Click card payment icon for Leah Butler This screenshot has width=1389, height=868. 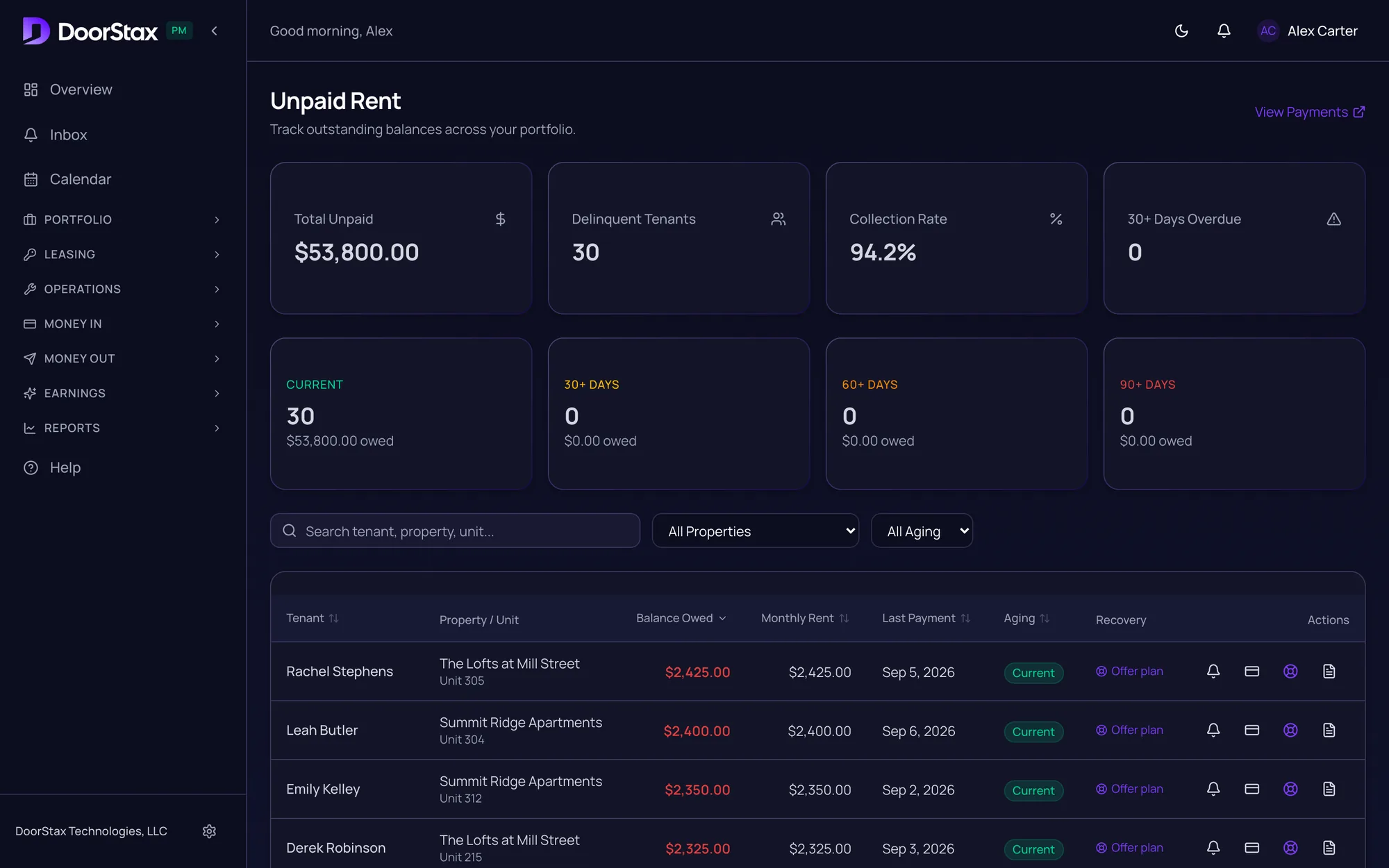1252,731
